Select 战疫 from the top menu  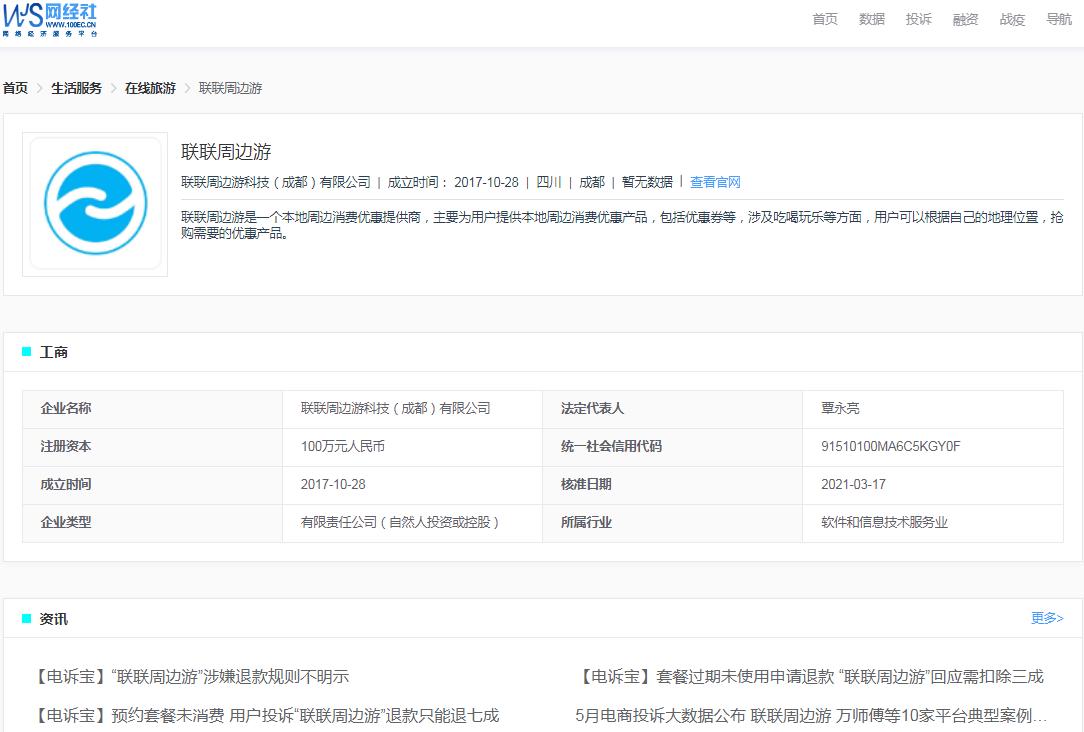[1011, 18]
